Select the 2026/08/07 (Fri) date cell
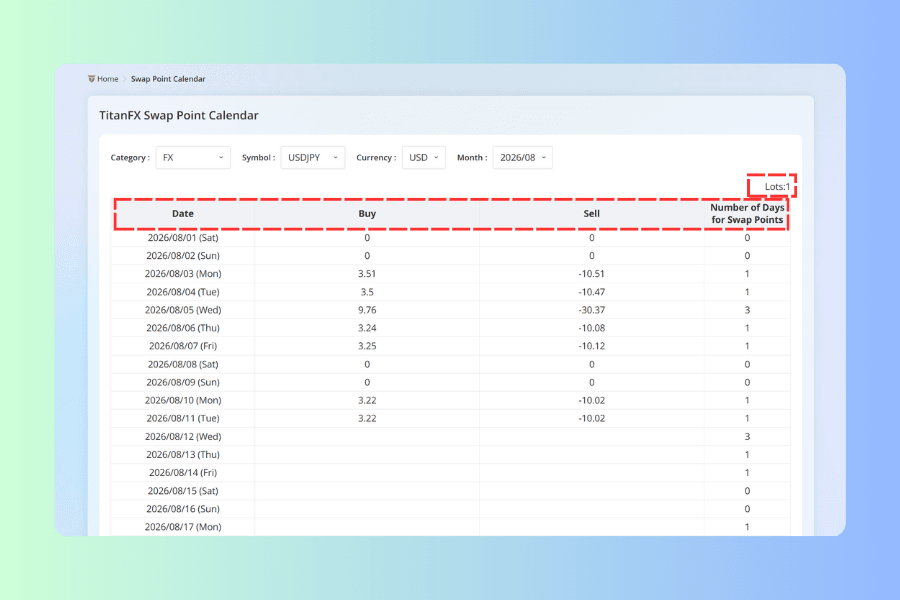Screen dimensions: 900x600 [x=183, y=346]
